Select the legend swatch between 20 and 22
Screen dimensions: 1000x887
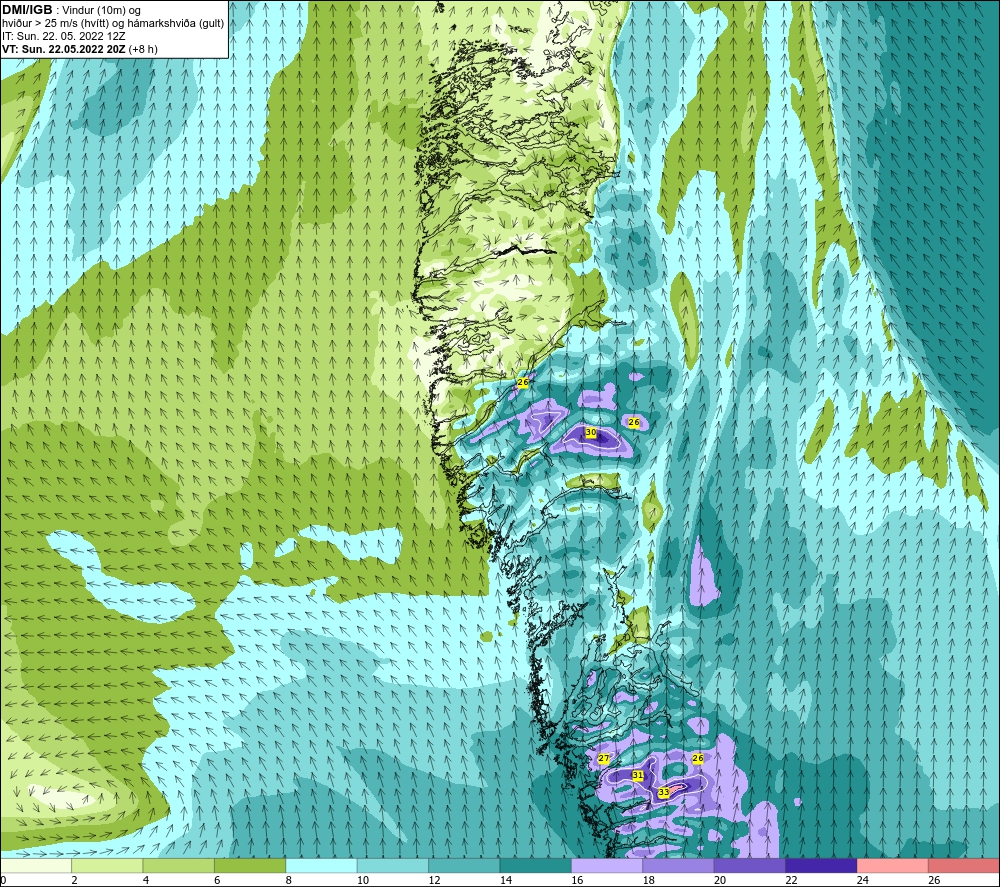click(750, 866)
